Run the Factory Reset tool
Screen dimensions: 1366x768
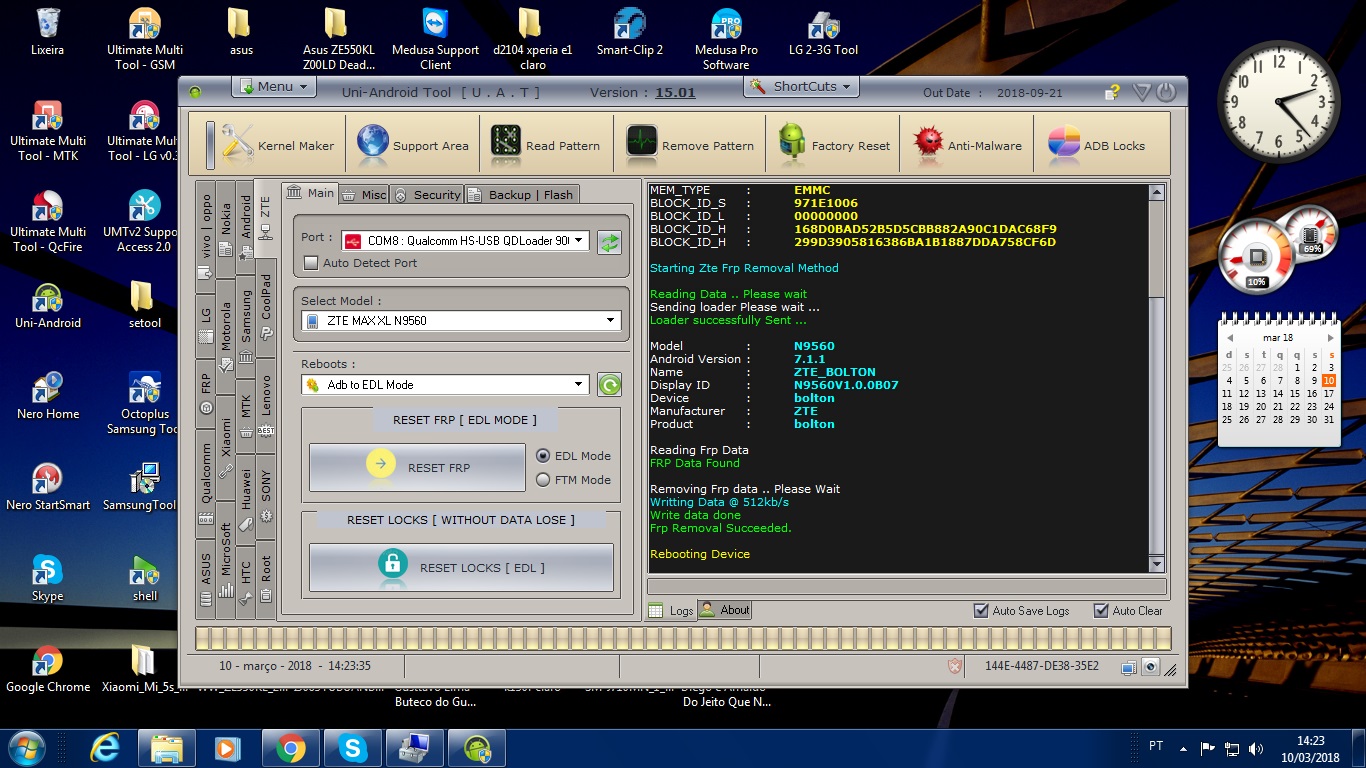click(x=833, y=145)
